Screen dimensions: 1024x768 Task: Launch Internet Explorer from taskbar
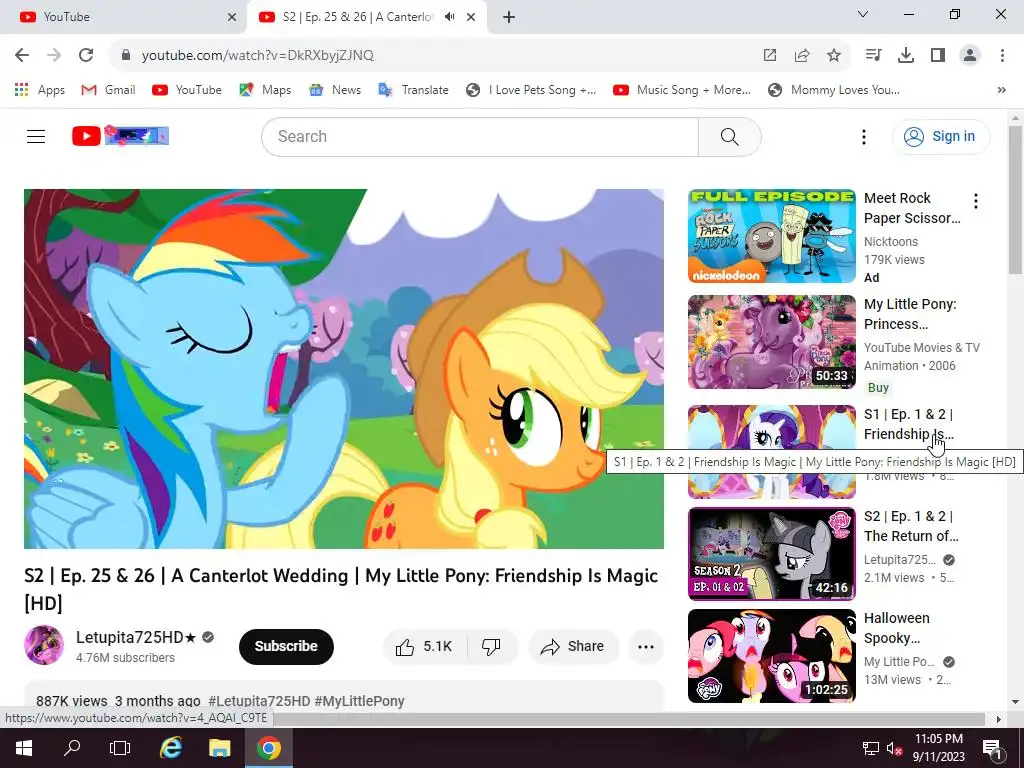coord(171,748)
